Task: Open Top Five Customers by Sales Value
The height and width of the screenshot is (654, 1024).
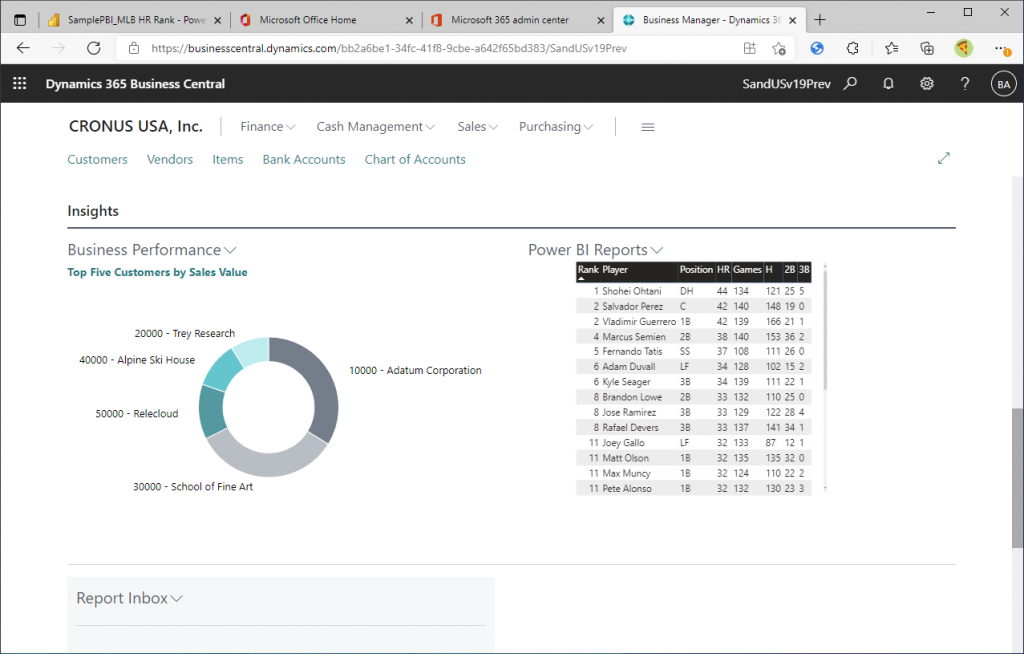Action: pyautogui.click(x=157, y=272)
